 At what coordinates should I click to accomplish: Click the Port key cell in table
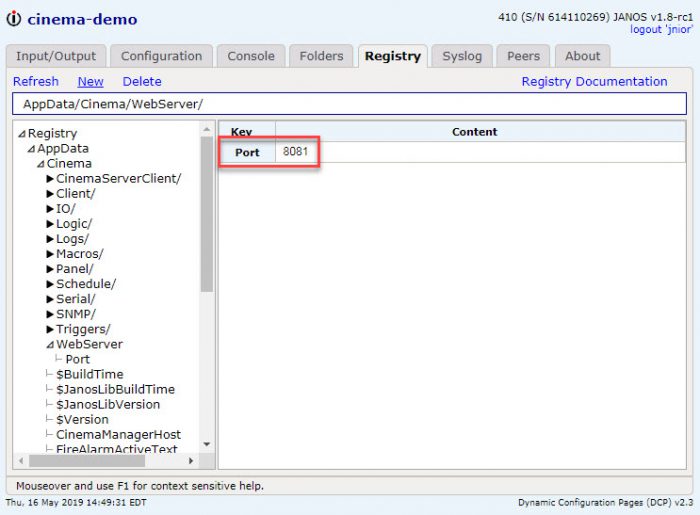point(247,152)
